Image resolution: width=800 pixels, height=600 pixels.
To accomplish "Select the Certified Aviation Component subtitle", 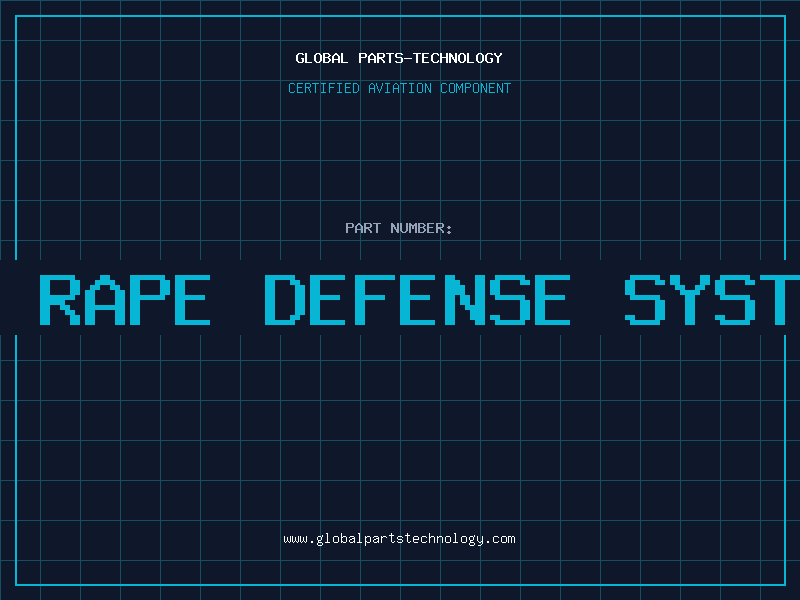I will pos(399,88).
